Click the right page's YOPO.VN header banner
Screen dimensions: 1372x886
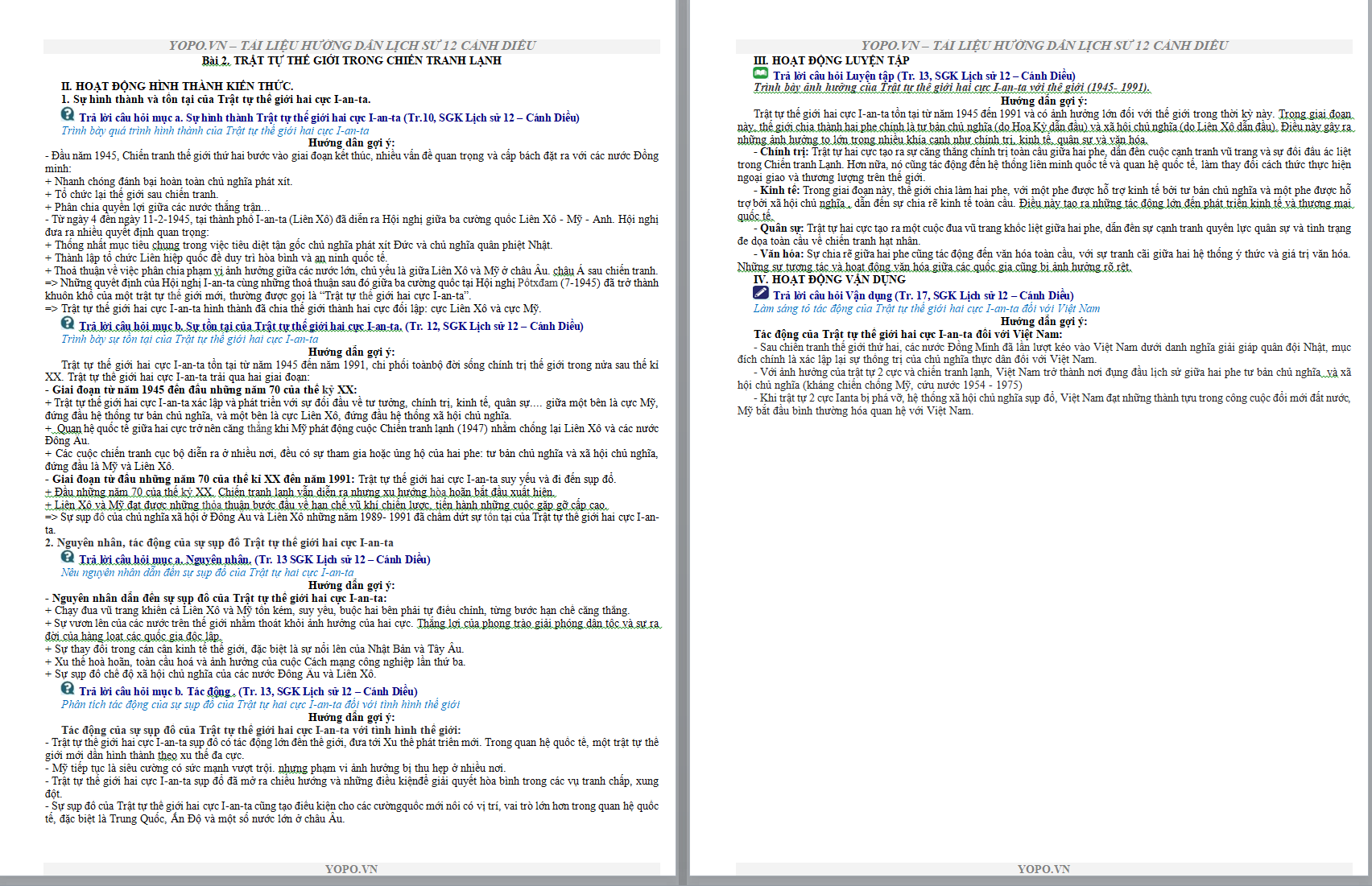(1044, 46)
